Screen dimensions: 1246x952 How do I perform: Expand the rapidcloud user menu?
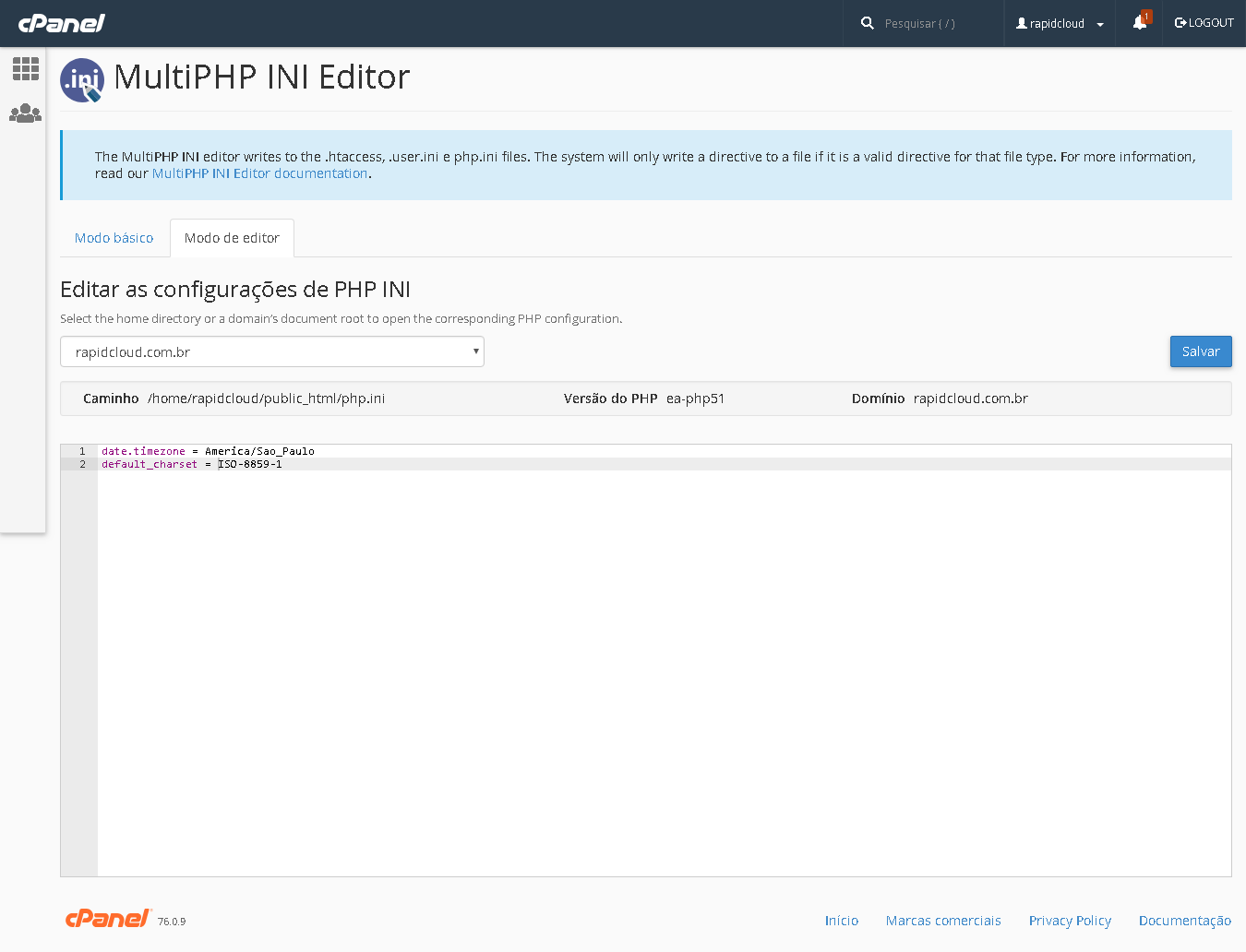tap(1060, 23)
